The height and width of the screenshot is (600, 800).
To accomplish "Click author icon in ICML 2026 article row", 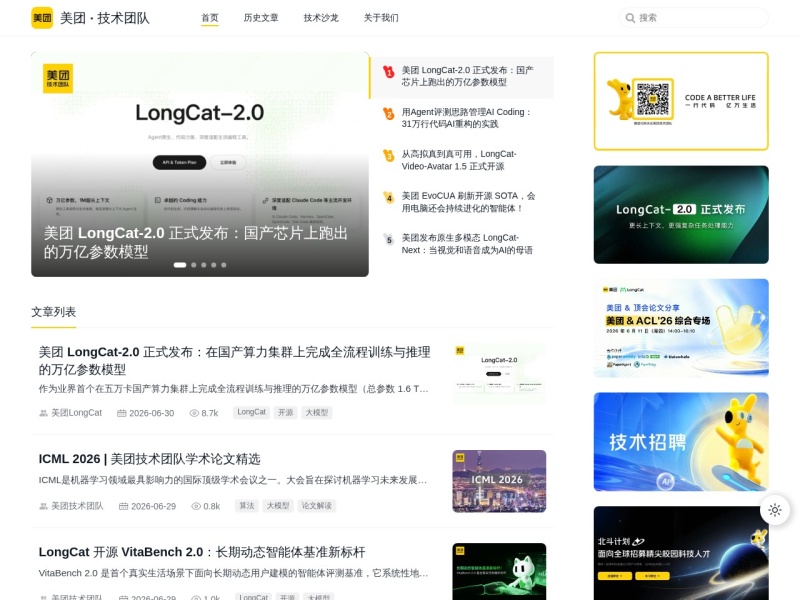I will coord(43,506).
